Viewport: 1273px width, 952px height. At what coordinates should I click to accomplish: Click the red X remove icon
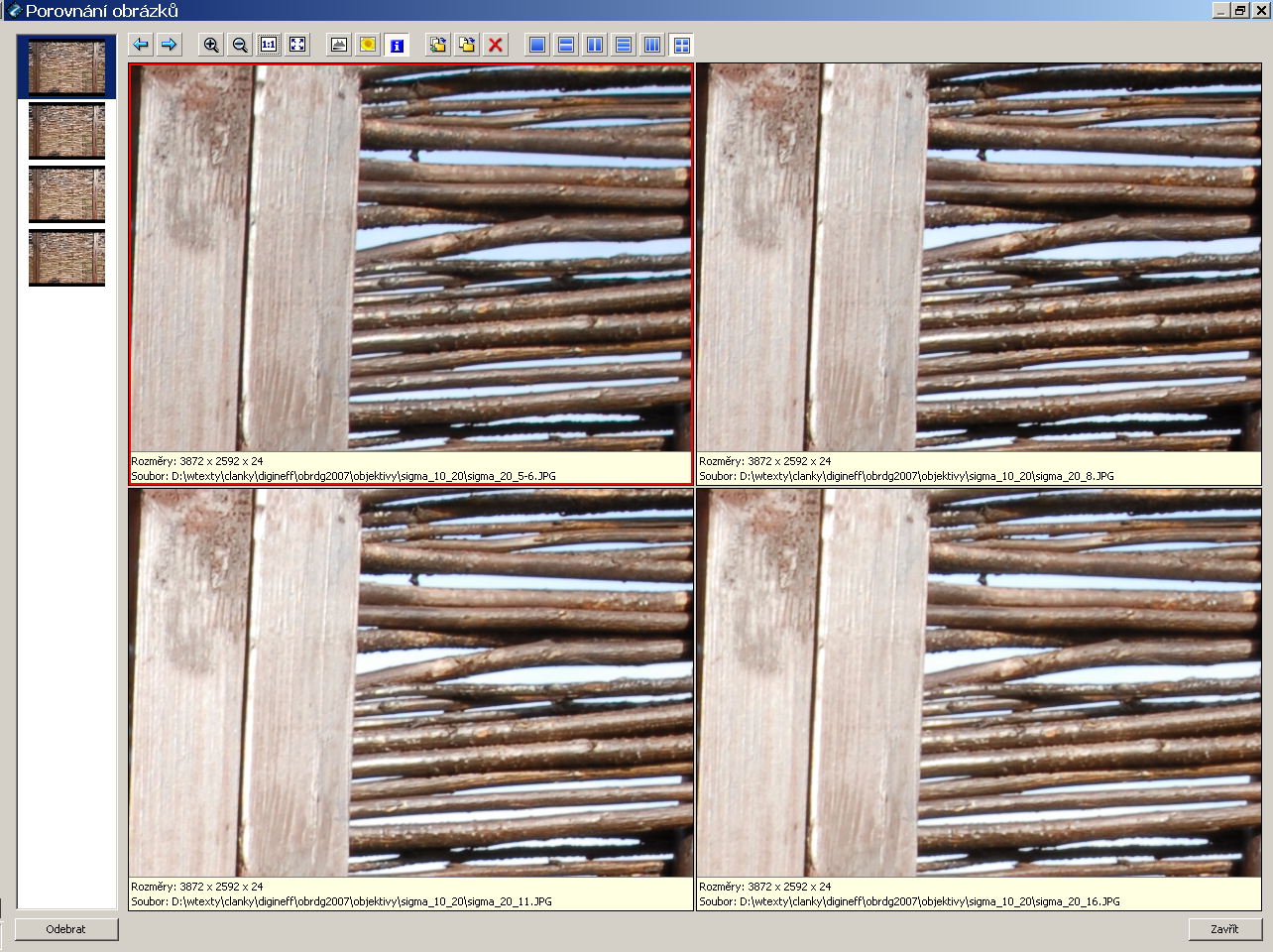(496, 45)
